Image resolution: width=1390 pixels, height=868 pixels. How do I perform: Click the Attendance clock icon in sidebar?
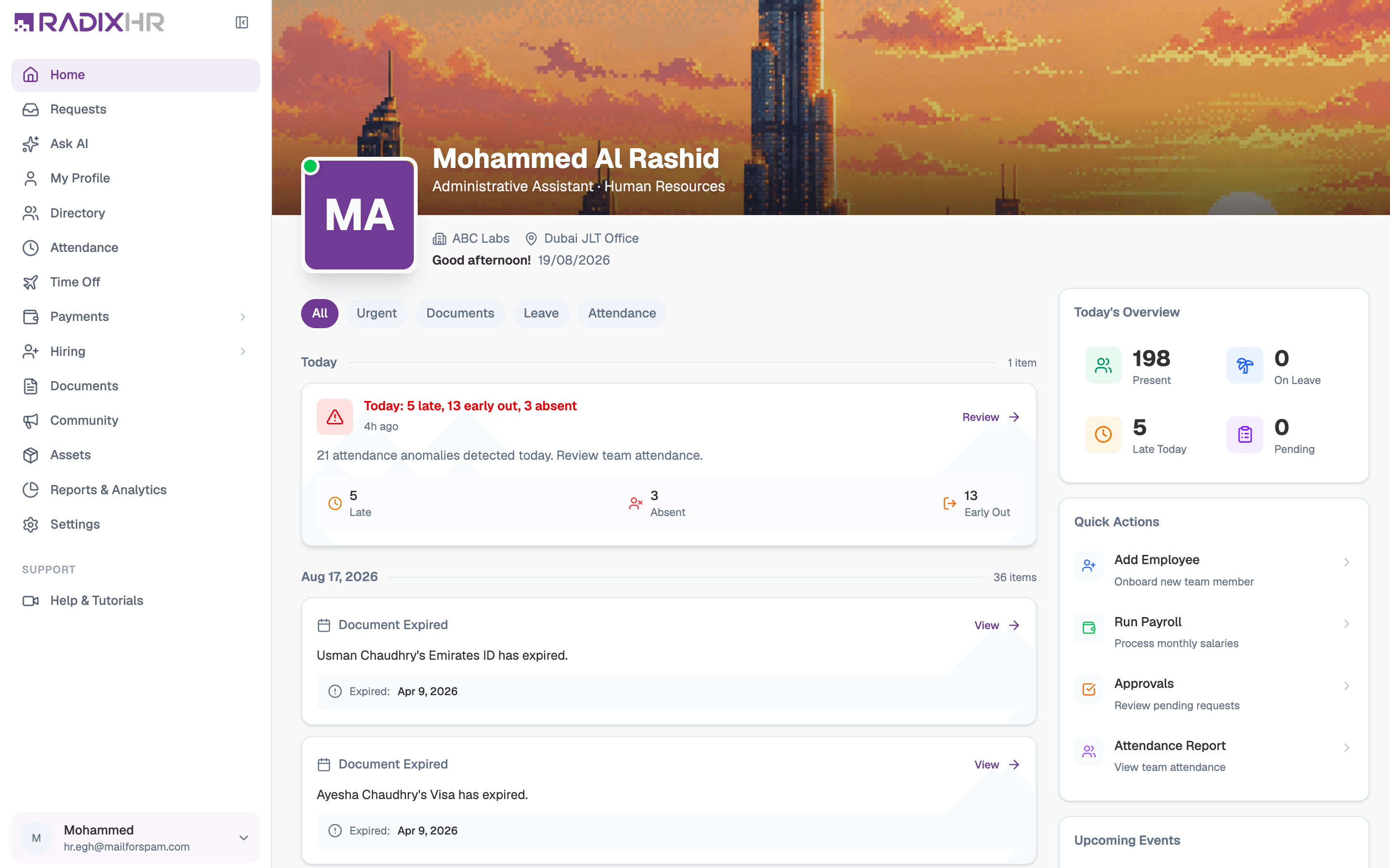click(x=31, y=248)
